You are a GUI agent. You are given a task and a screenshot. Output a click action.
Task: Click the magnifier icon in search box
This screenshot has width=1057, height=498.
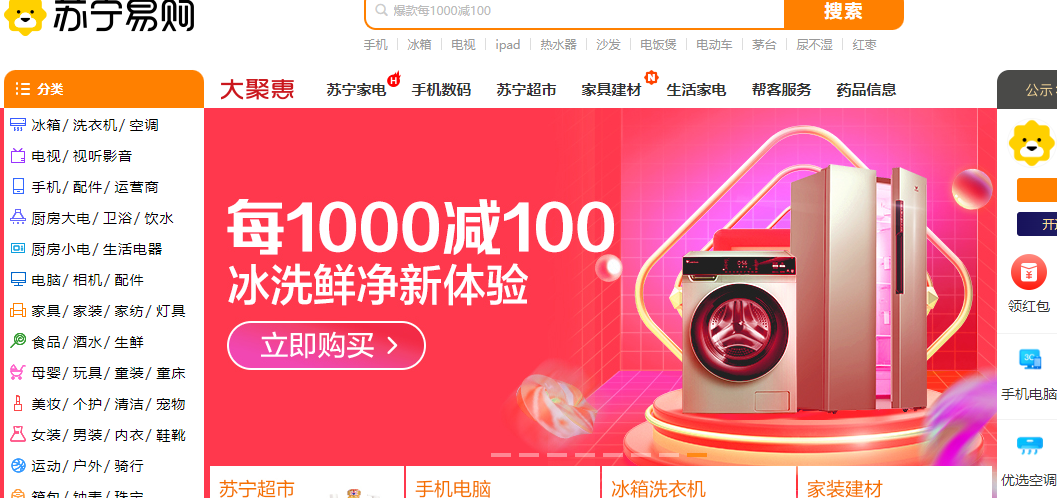(381, 10)
